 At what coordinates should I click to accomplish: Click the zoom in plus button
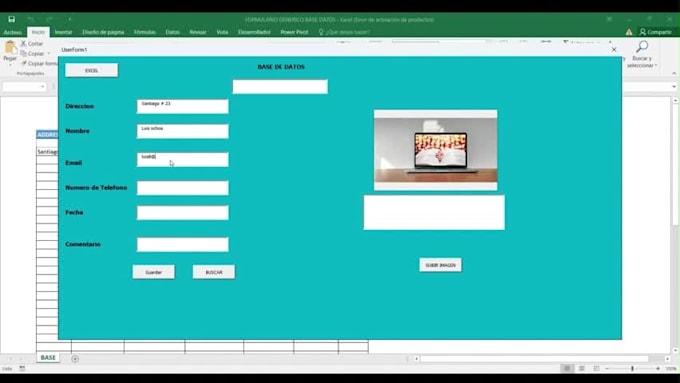658,368
